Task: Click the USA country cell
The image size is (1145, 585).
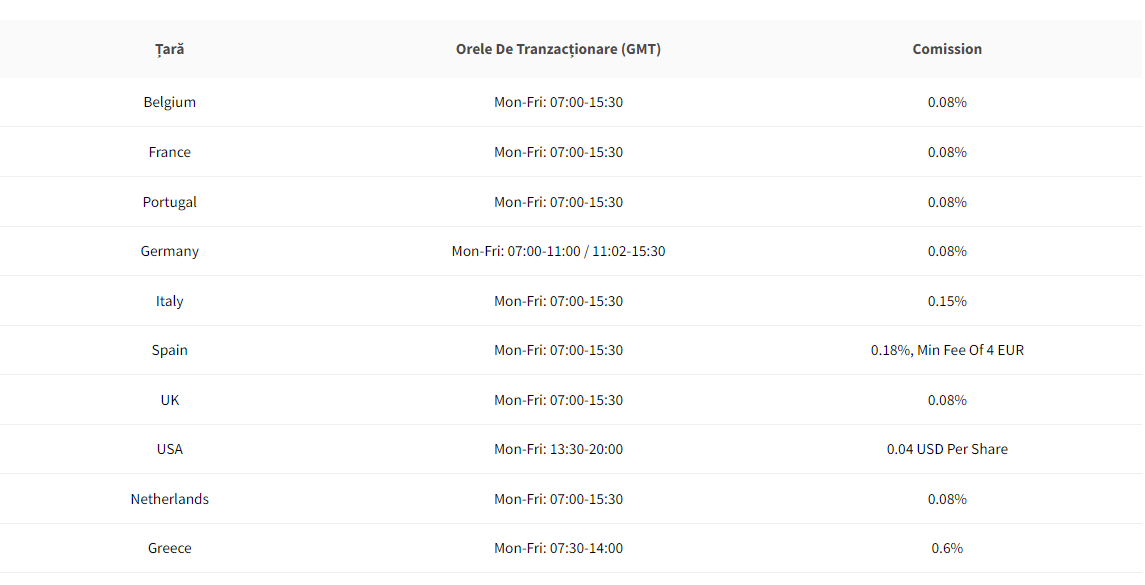Action: (x=169, y=449)
